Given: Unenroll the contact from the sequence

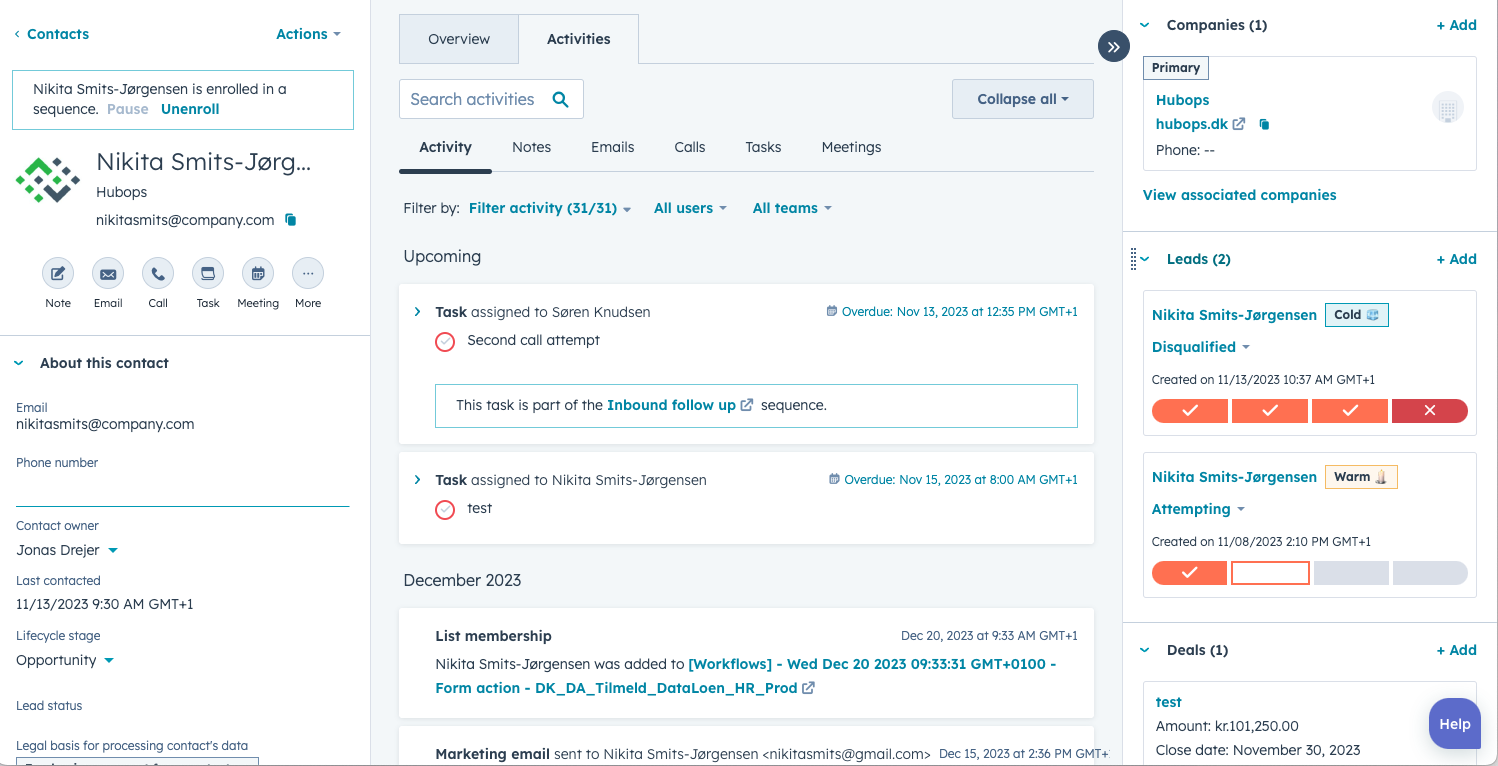Looking at the screenshot, I should pyautogui.click(x=190, y=109).
